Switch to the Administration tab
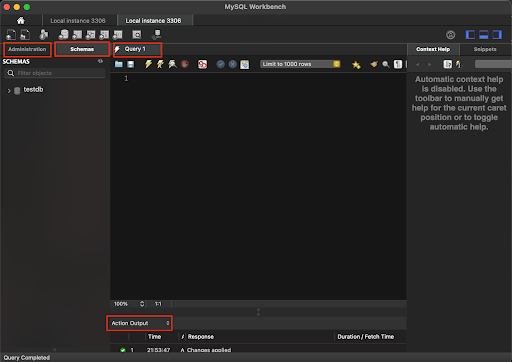Screen dimensions: 512x362 click(27, 49)
